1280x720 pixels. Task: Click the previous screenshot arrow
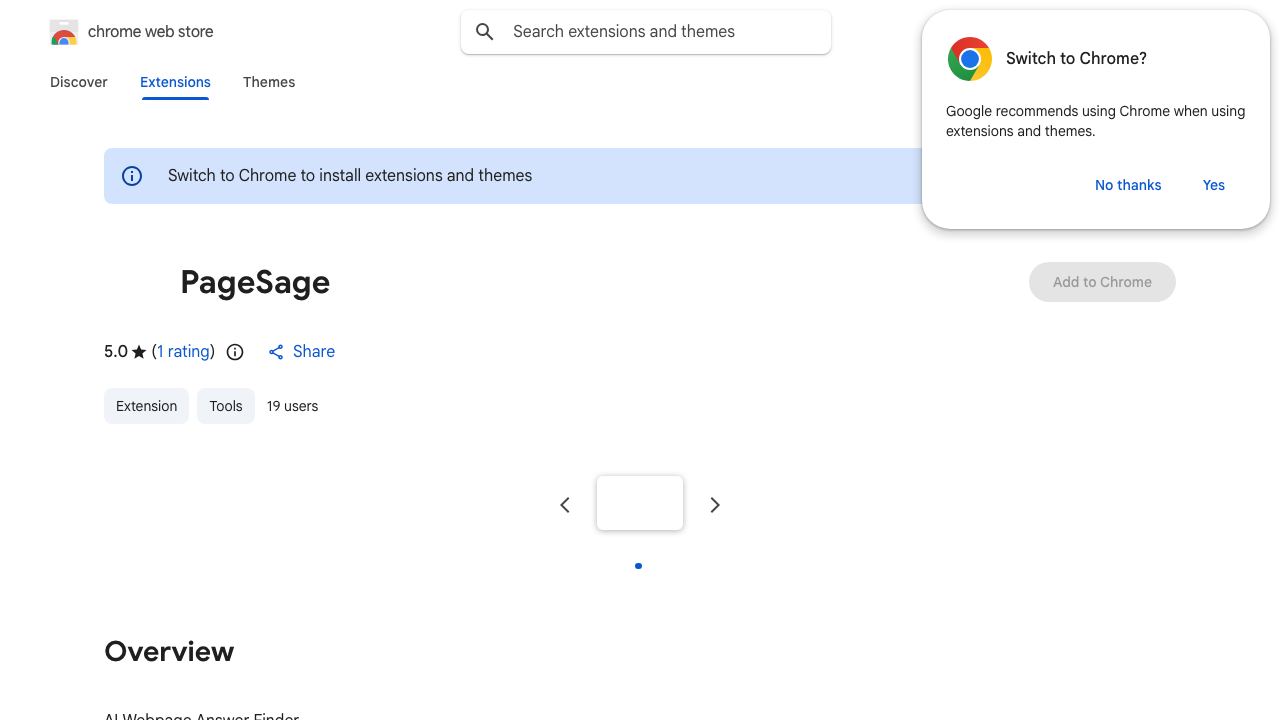(x=565, y=505)
